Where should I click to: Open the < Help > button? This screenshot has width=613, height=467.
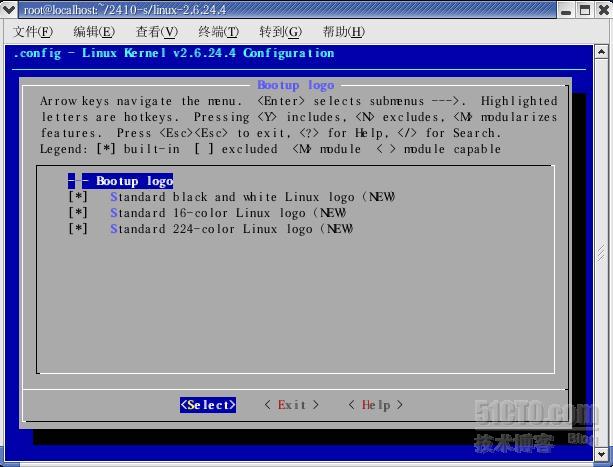point(375,405)
